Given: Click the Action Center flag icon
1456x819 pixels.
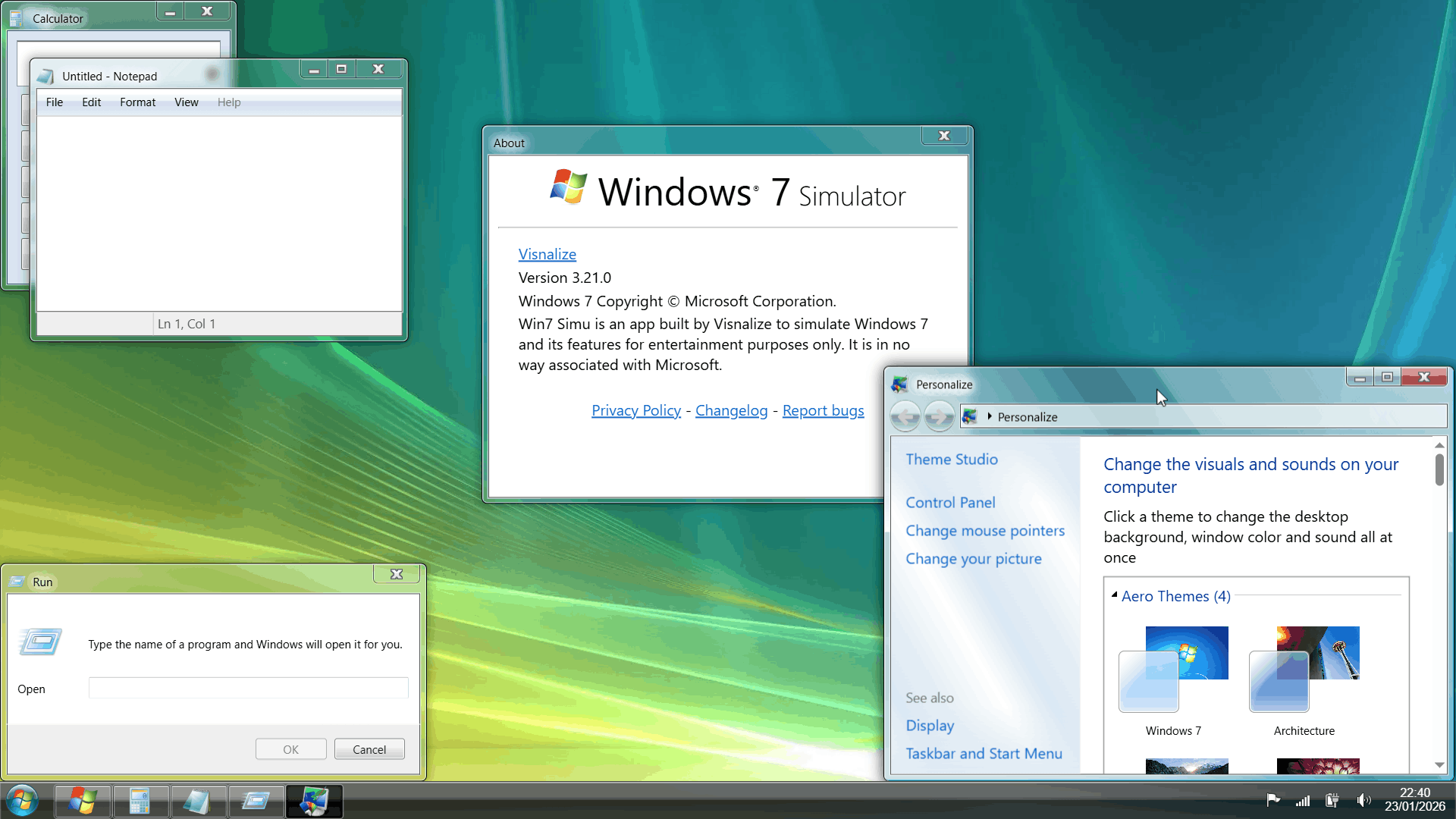Looking at the screenshot, I should pos(1273,800).
